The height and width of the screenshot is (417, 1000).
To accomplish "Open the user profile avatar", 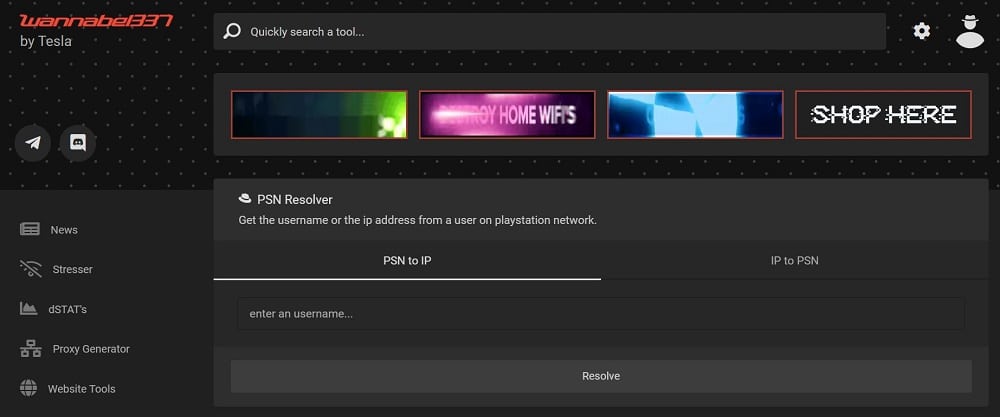I will click(x=970, y=31).
